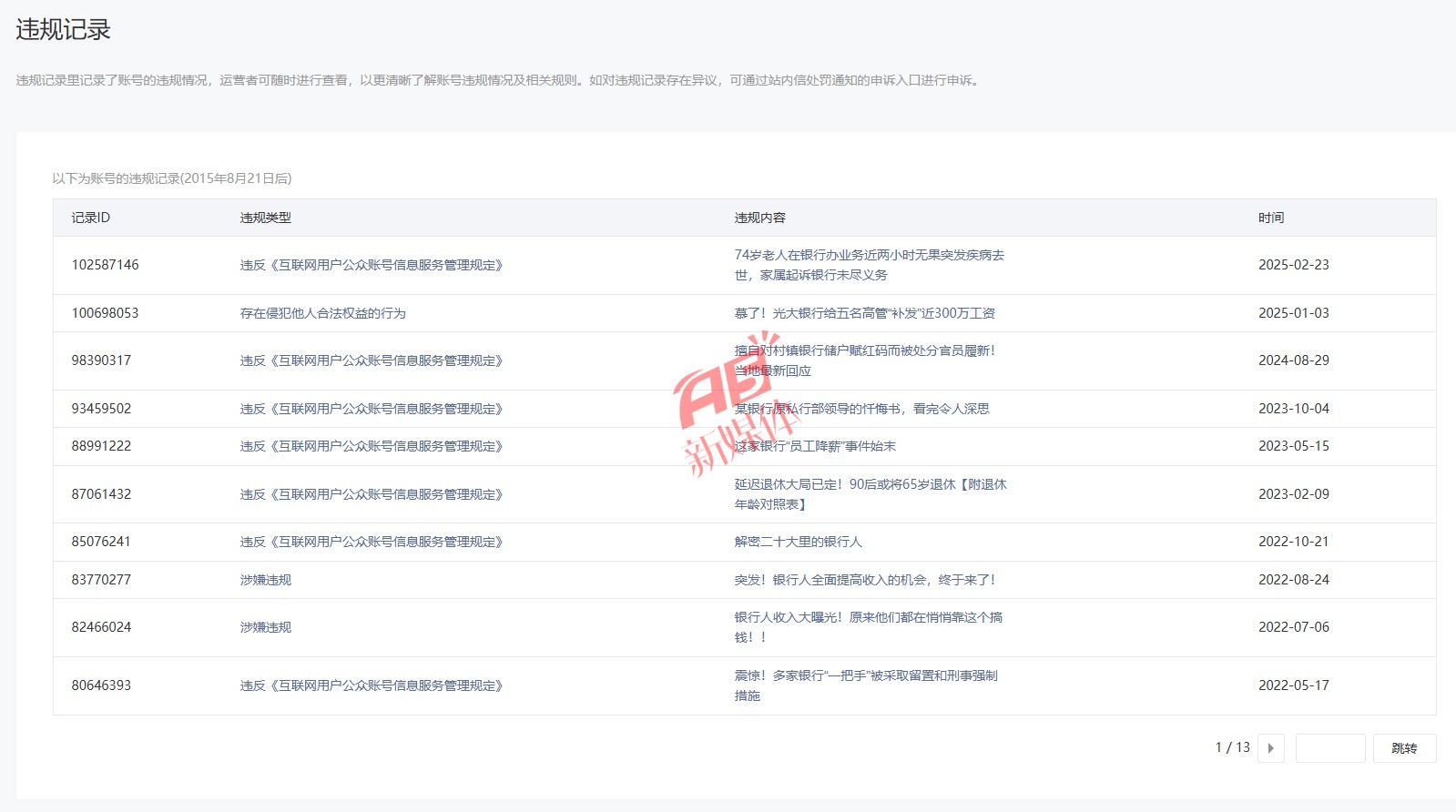Click the 时间 column header
The width and height of the screenshot is (1456, 812).
click(1271, 218)
